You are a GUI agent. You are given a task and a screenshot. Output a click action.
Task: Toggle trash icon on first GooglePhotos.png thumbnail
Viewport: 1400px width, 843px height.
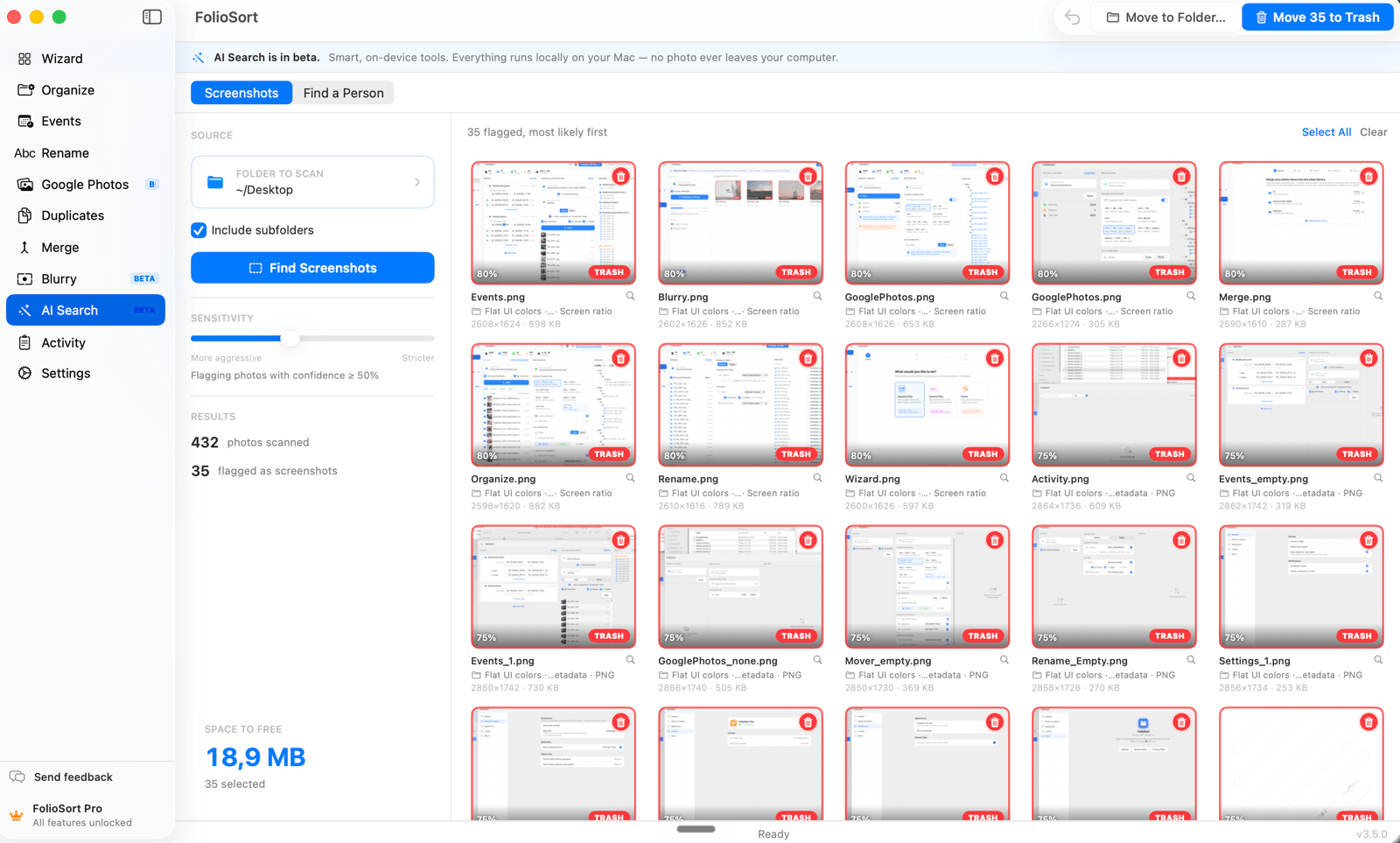pyautogui.click(x=995, y=176)
